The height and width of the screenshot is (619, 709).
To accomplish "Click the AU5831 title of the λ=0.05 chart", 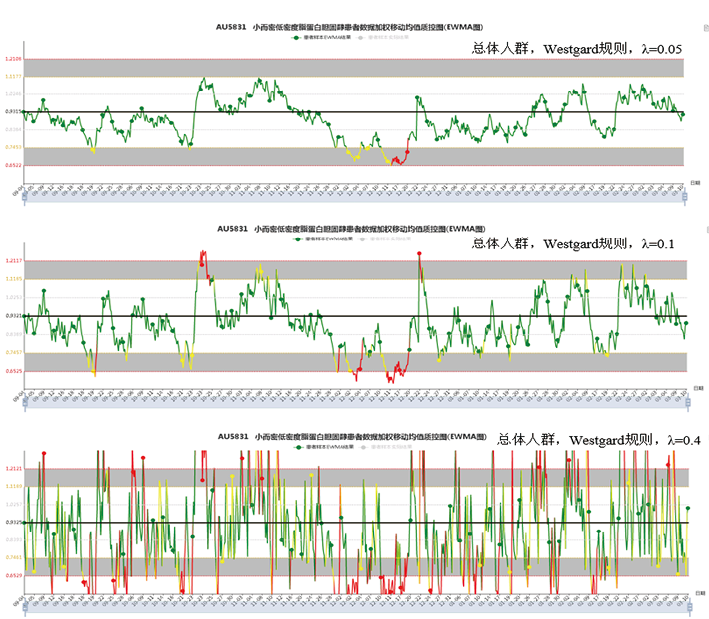I will tap(349, 27).
